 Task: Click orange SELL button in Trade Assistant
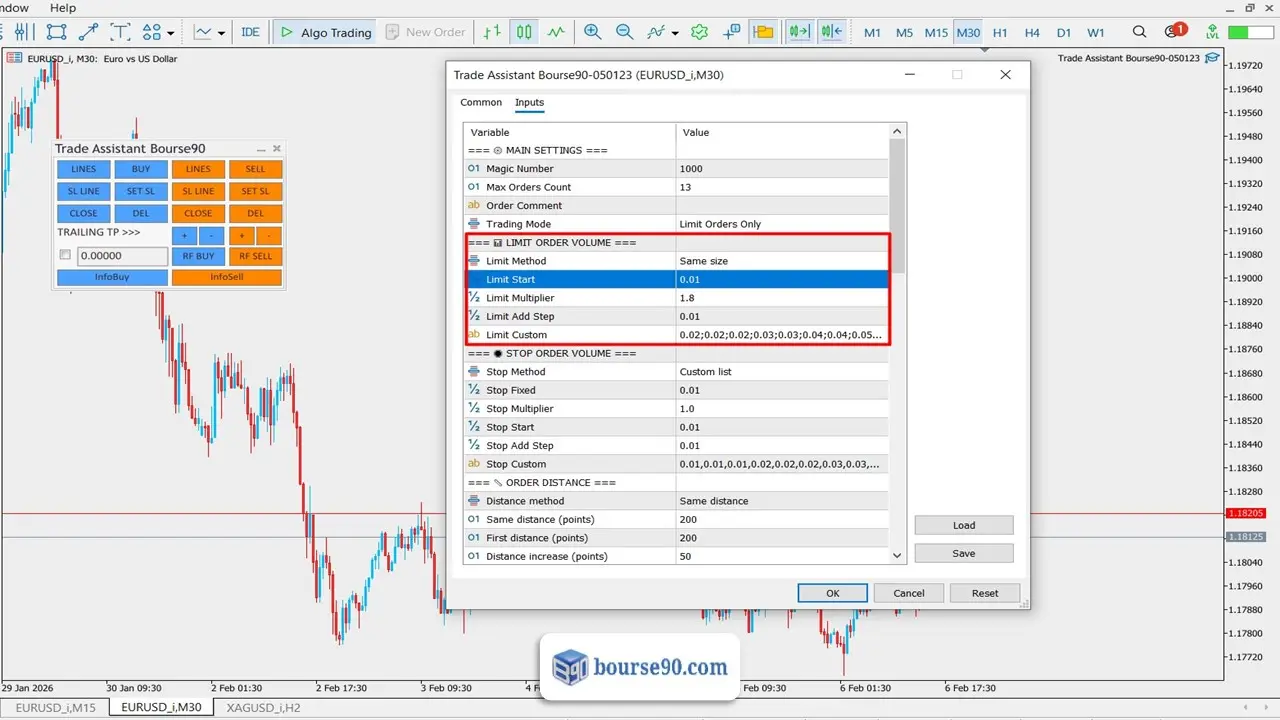[x=255, y=169]
